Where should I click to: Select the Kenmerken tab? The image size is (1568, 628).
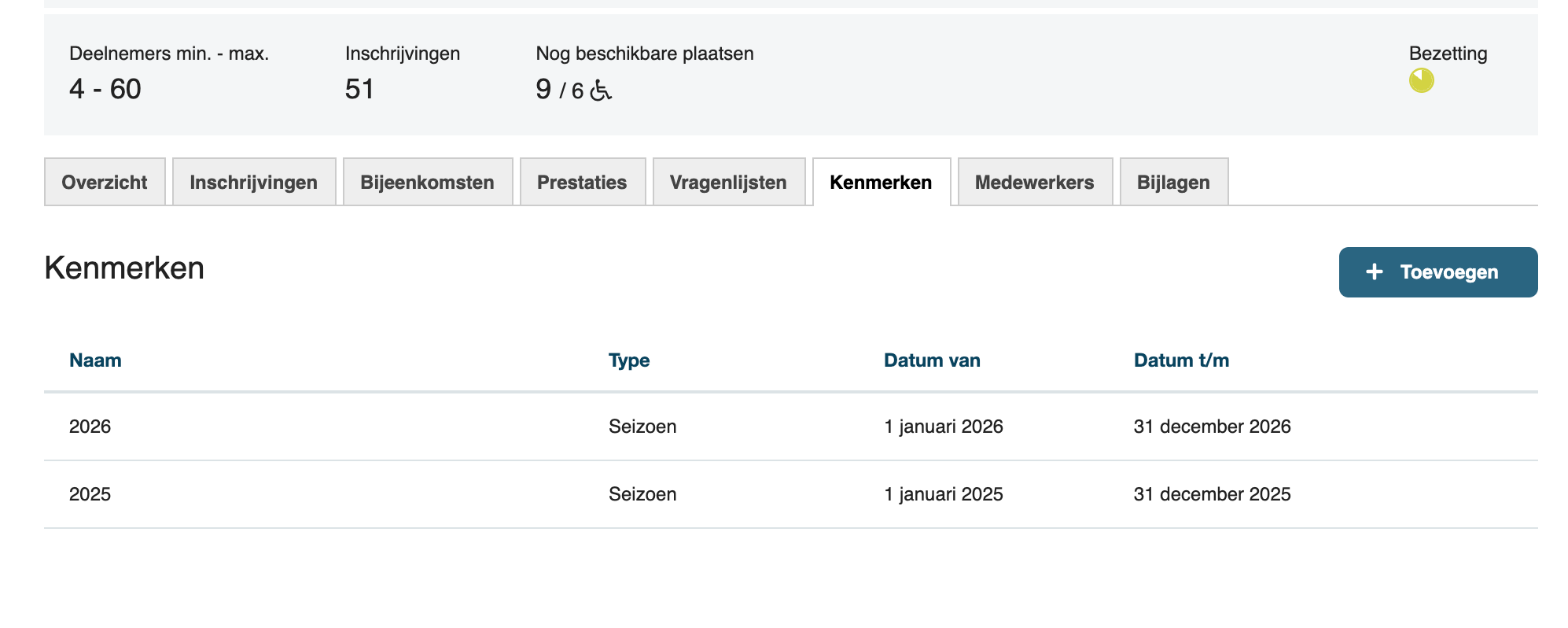click(x=881, y=183)
